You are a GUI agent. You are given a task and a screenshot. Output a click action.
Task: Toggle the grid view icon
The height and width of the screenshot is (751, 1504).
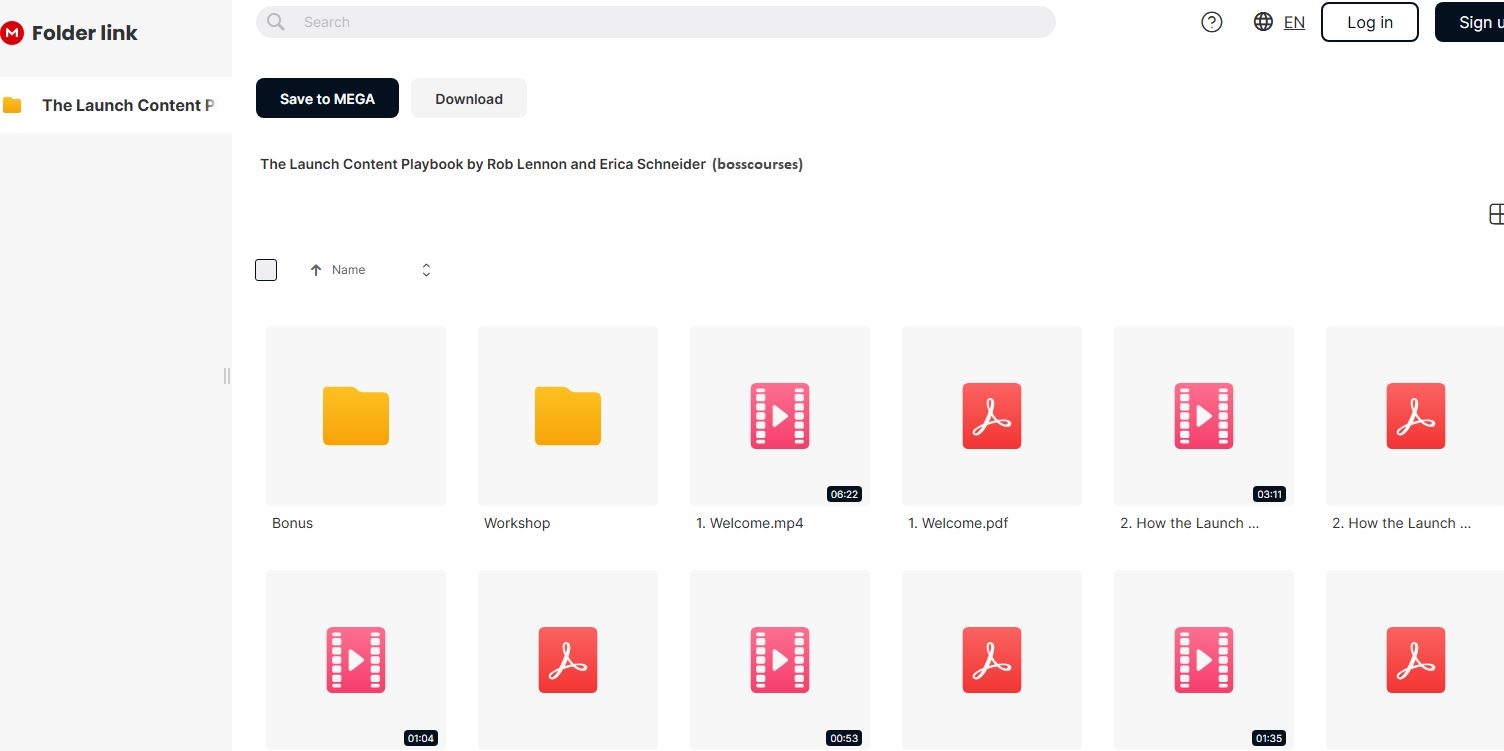pos(1496,214)
